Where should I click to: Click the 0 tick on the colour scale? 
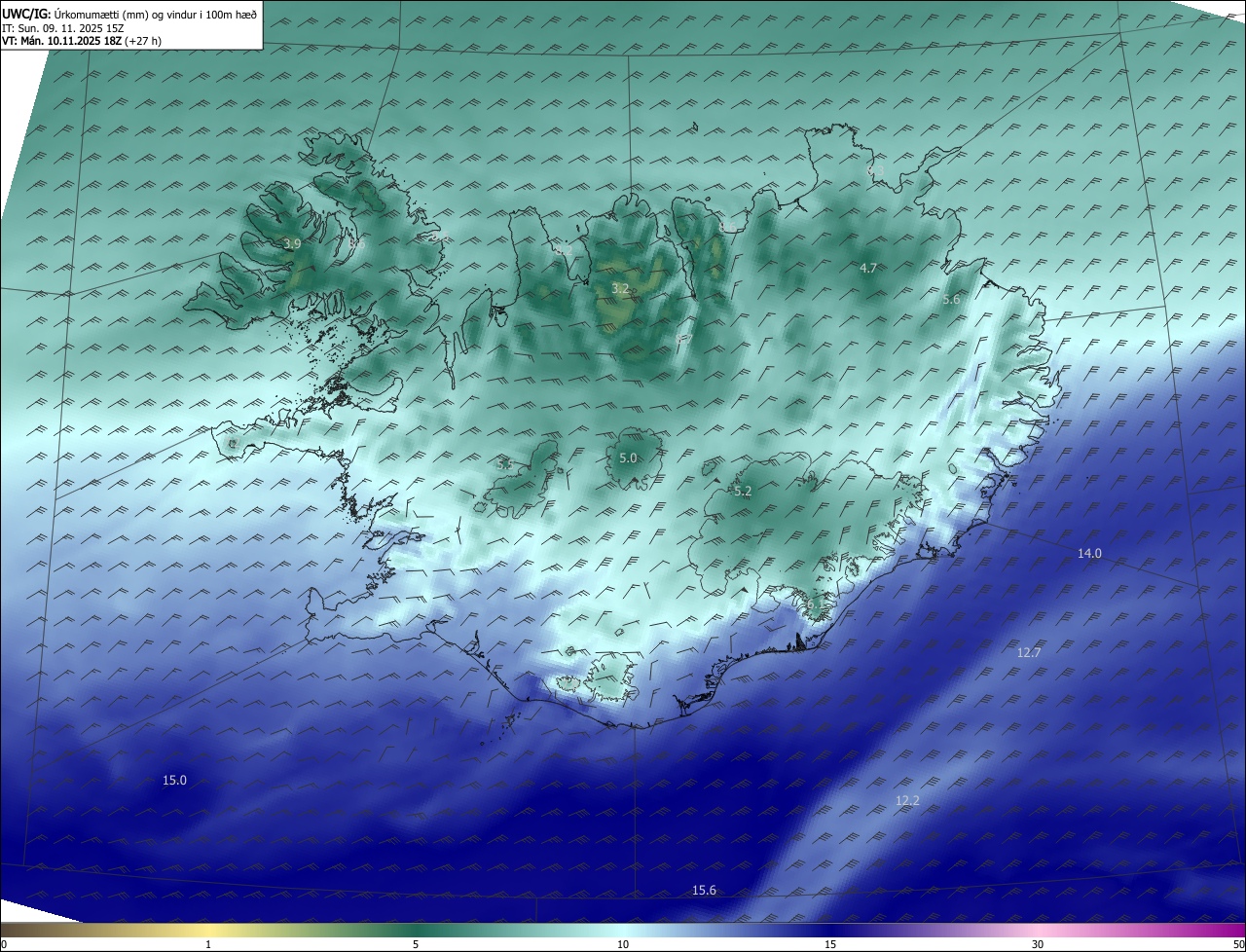4,944
